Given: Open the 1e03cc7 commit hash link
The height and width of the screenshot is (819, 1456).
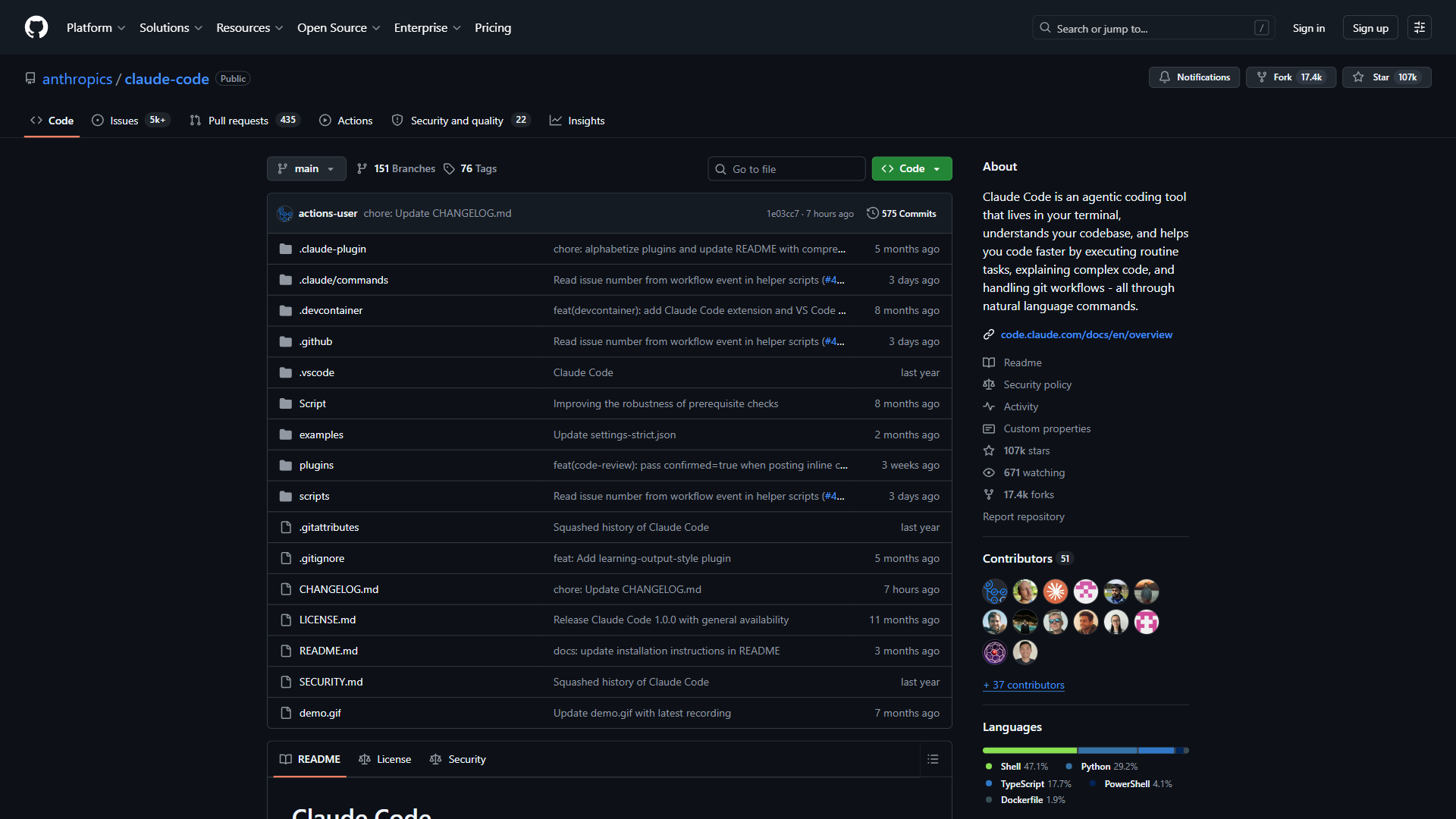Looking at the screenshot, I should point(783,214).
